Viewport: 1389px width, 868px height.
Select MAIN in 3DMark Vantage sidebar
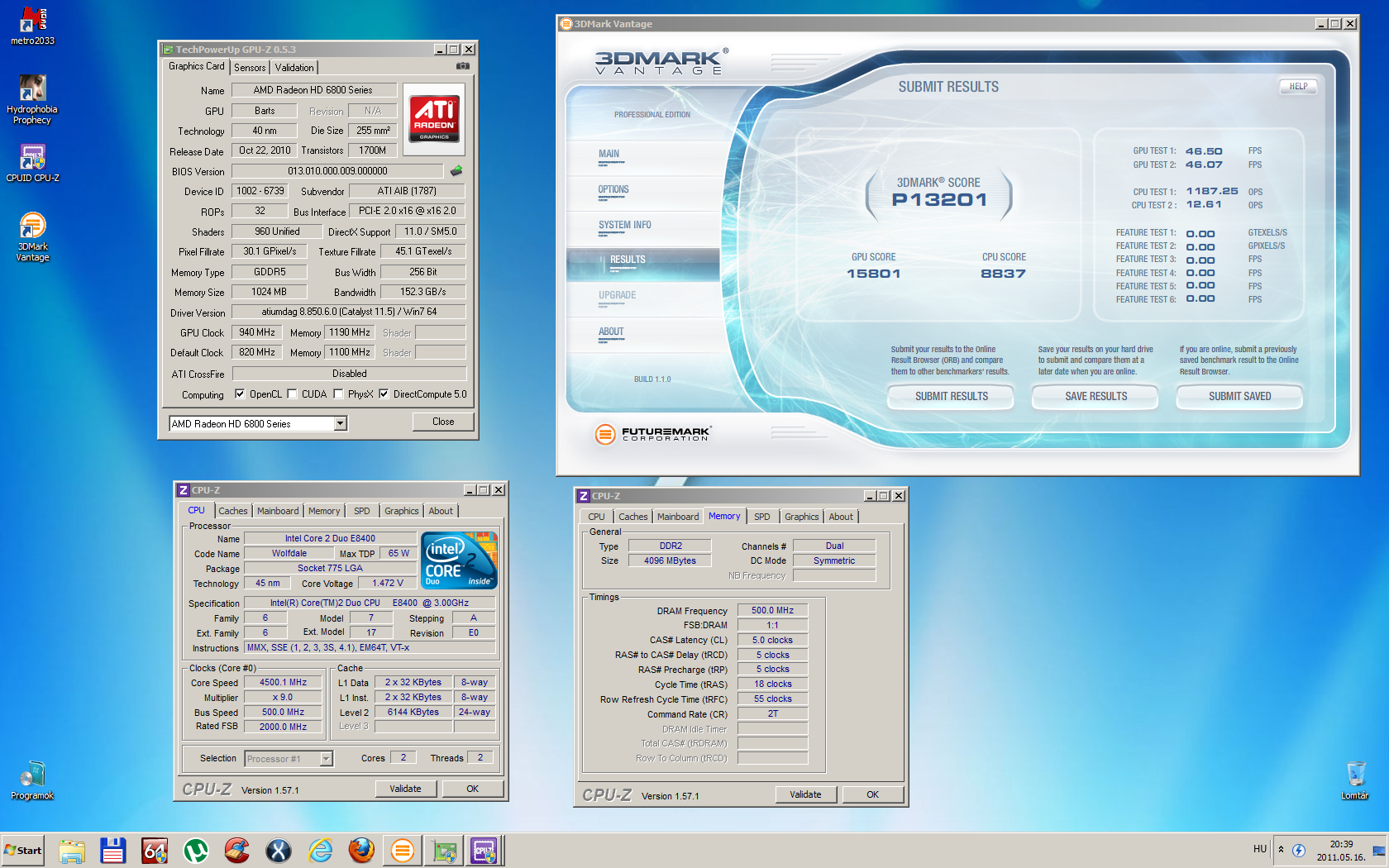pyautogui.click(x=609, y=154)
